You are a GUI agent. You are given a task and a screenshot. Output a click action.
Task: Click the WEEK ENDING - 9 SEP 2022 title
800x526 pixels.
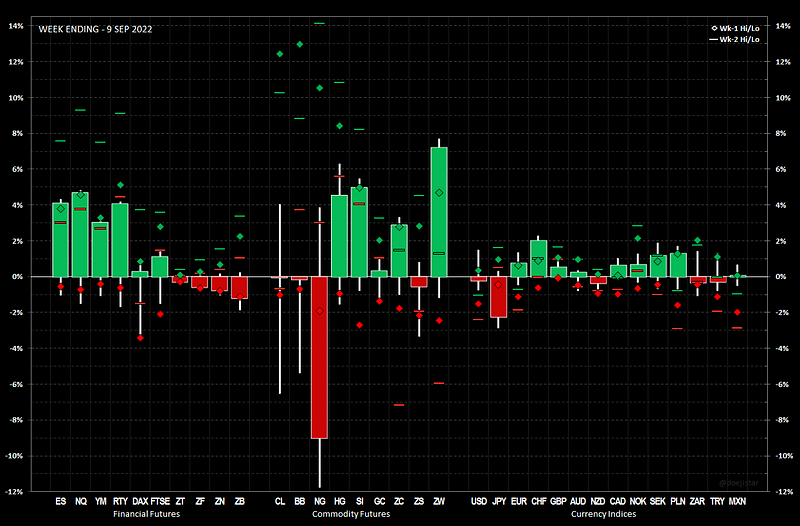coord(96,30)
